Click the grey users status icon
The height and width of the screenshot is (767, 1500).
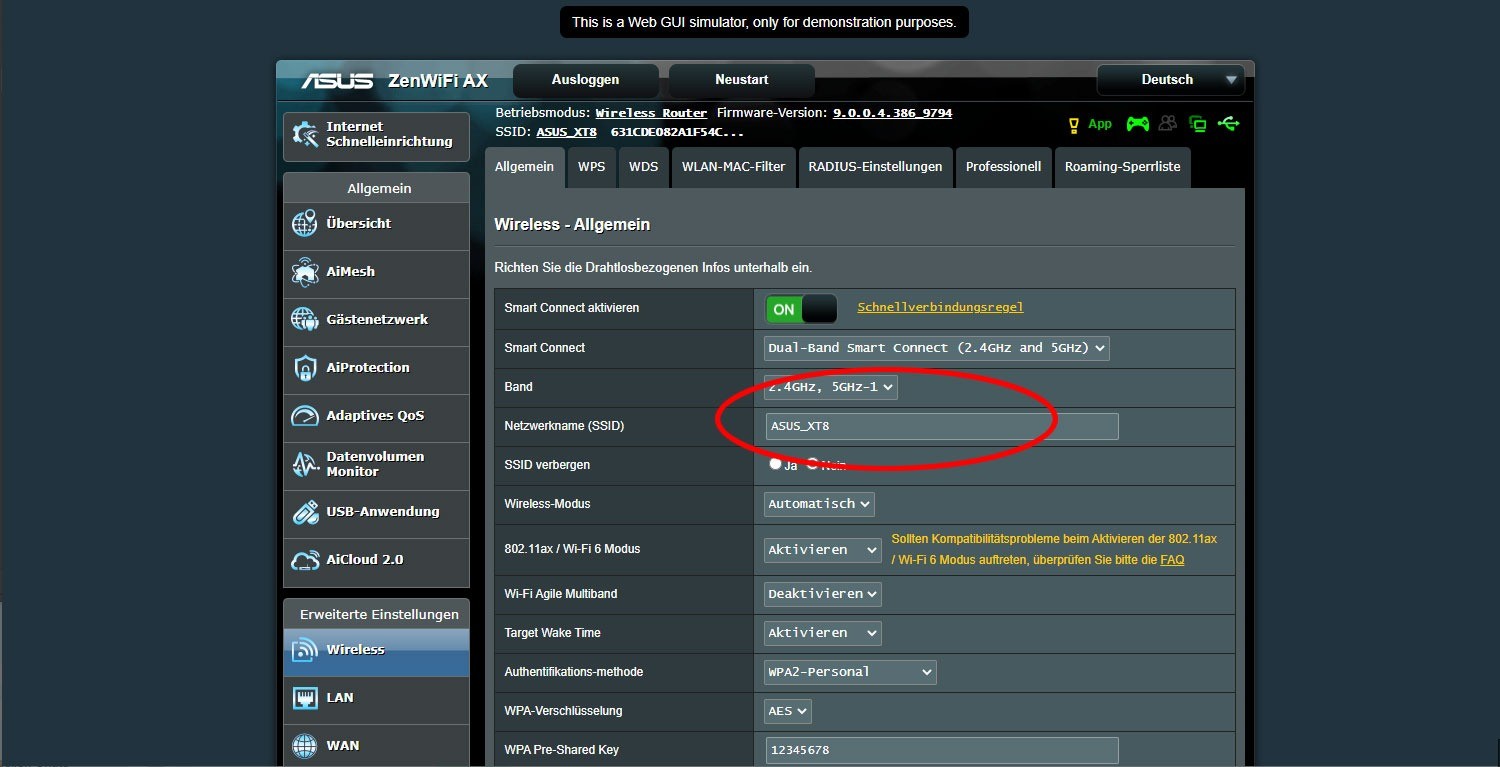point(1168,124)
